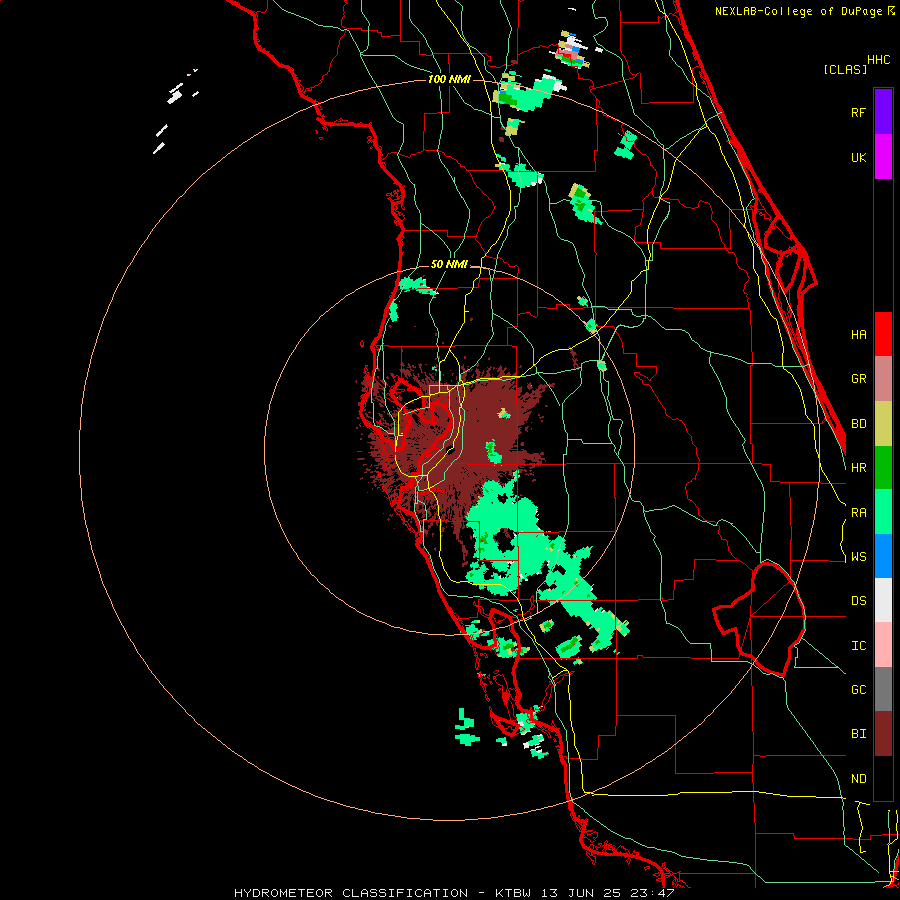Click the dusty pink GR graupel swatch
Screen dimensions: 900x900
coord(883,379)
